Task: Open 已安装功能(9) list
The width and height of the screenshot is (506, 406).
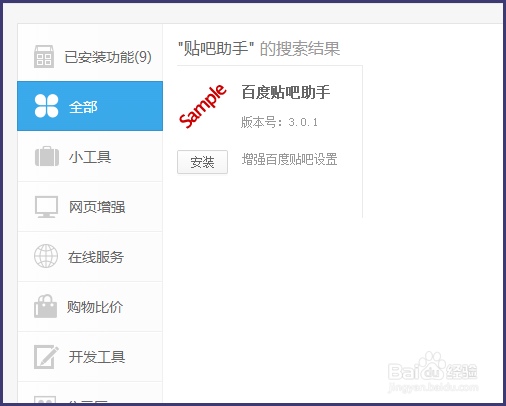Action: 90,53
